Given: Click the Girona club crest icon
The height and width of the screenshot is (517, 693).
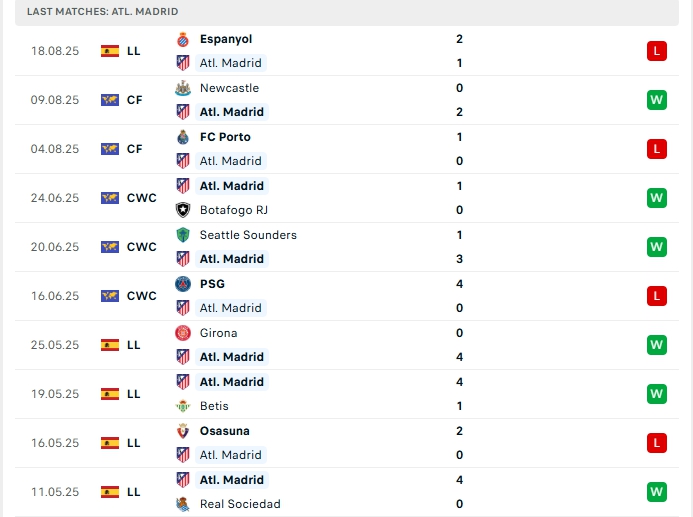Looking at the screenshot, I should pyautogui.click(x=183, y=333).
